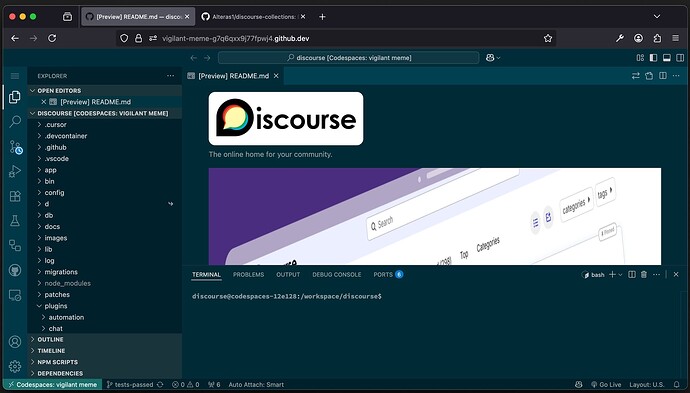Viewport: 690px width, 393px height.
Task: Open More Actions in the editor toolbar
Action: click(x=676, y=76)
